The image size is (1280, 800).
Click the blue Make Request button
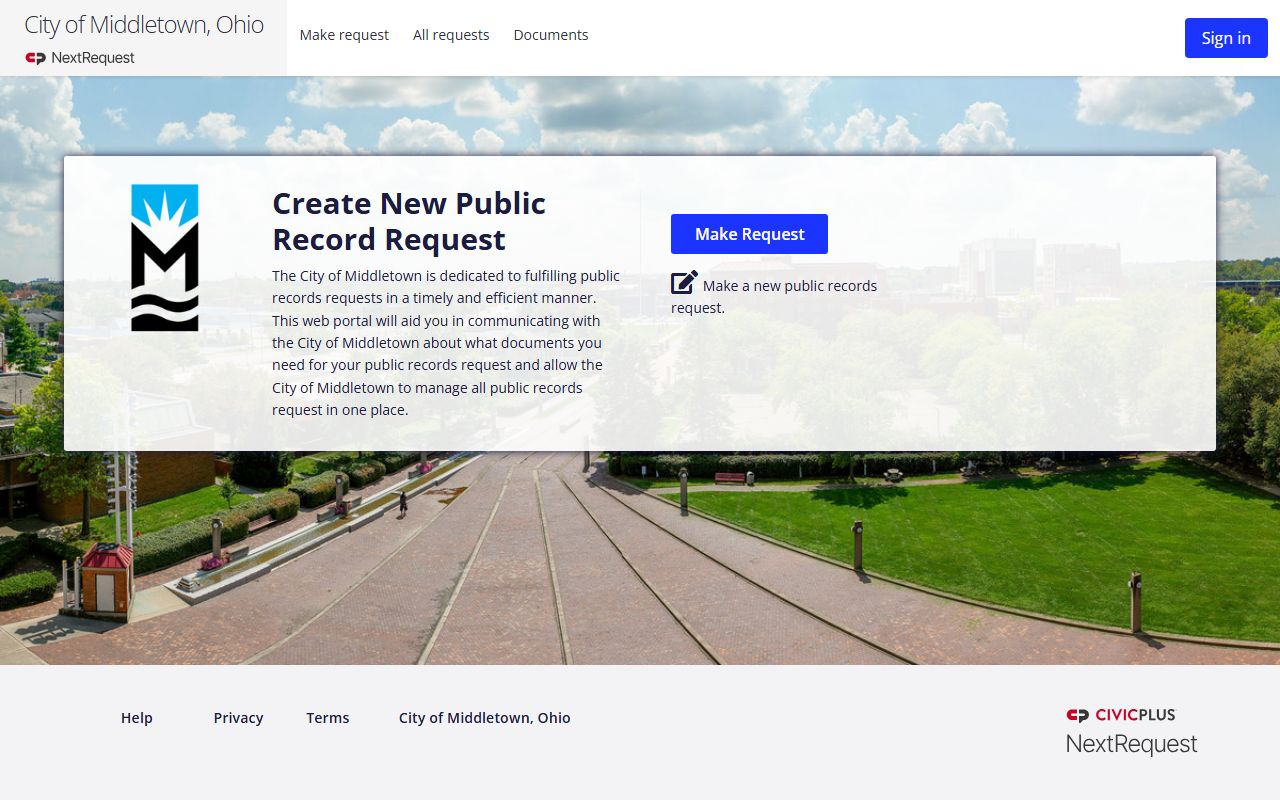(749, 234)
